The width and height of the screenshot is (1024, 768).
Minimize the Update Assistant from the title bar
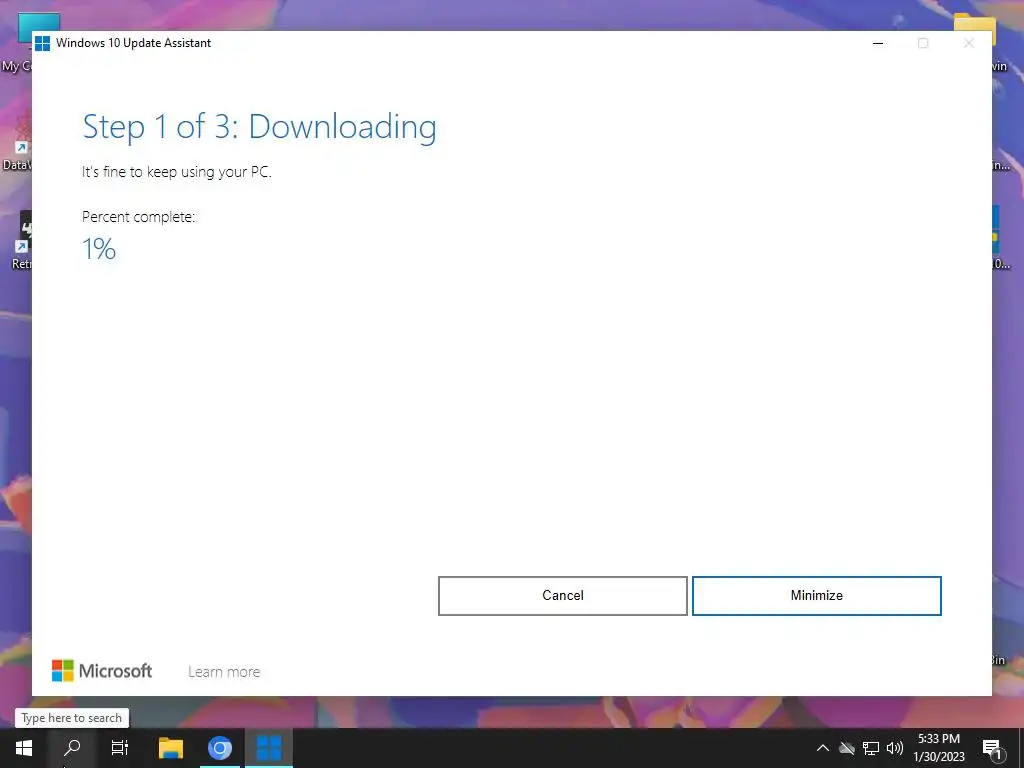(878, 43)
